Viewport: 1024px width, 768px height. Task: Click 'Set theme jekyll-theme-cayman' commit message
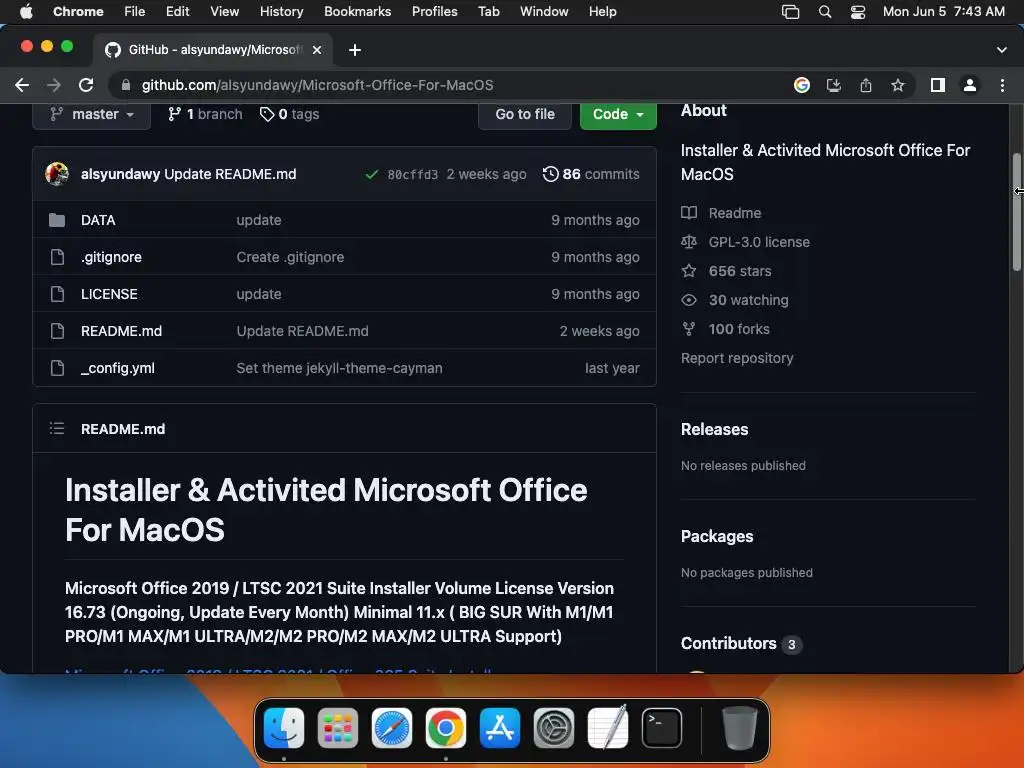339,368
